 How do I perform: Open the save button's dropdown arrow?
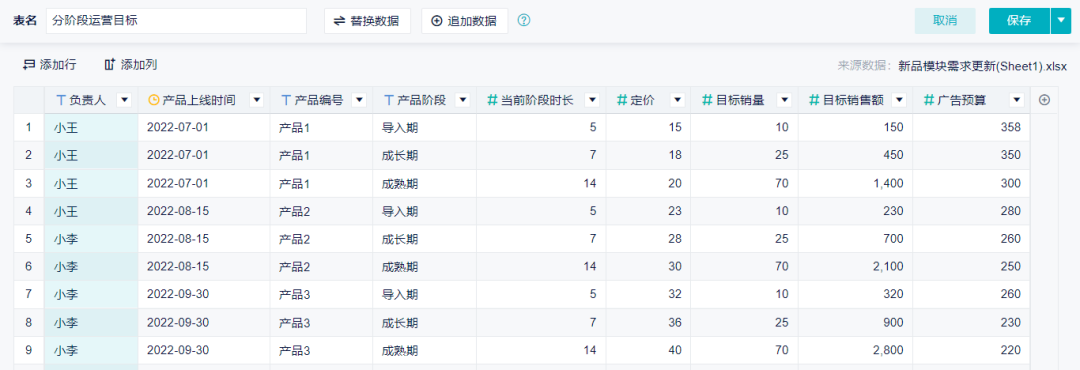point(1061,21)
